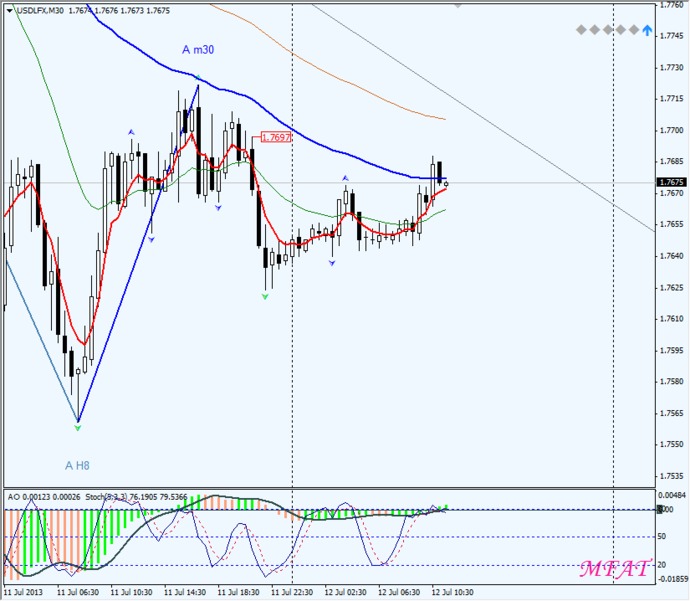
Task: Click blue up fractal above 12 Jul 02:30 peak
Action: [x=345, y=178]
